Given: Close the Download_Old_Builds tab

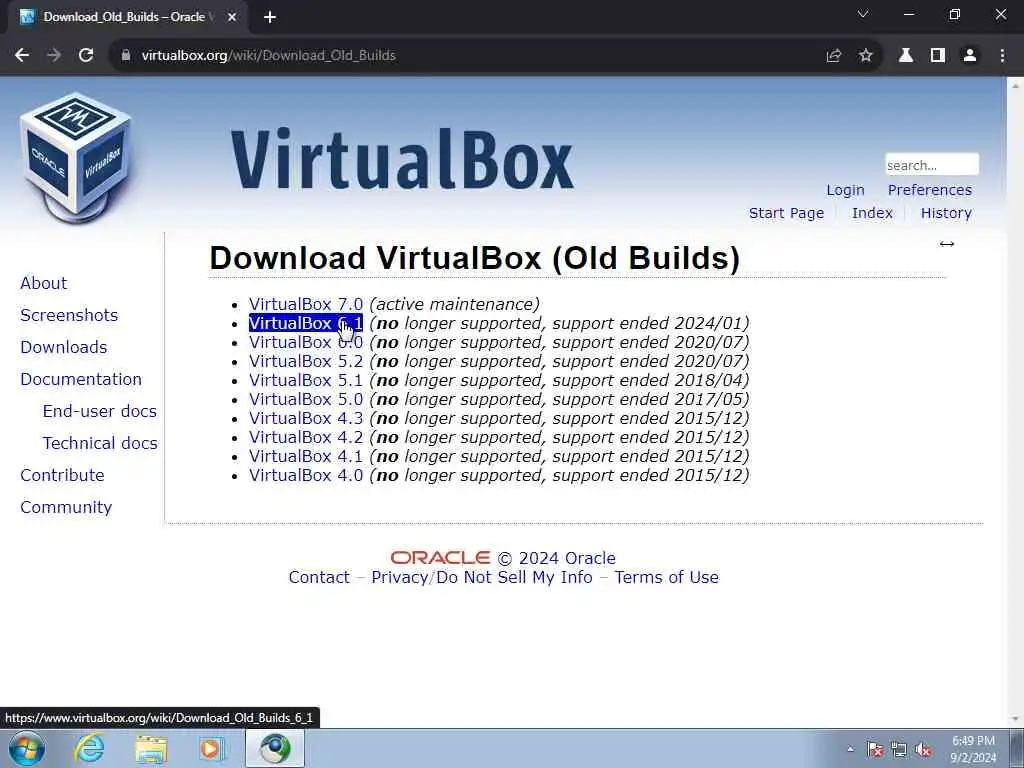Looking at the screenshot, I should coord(231,17).
